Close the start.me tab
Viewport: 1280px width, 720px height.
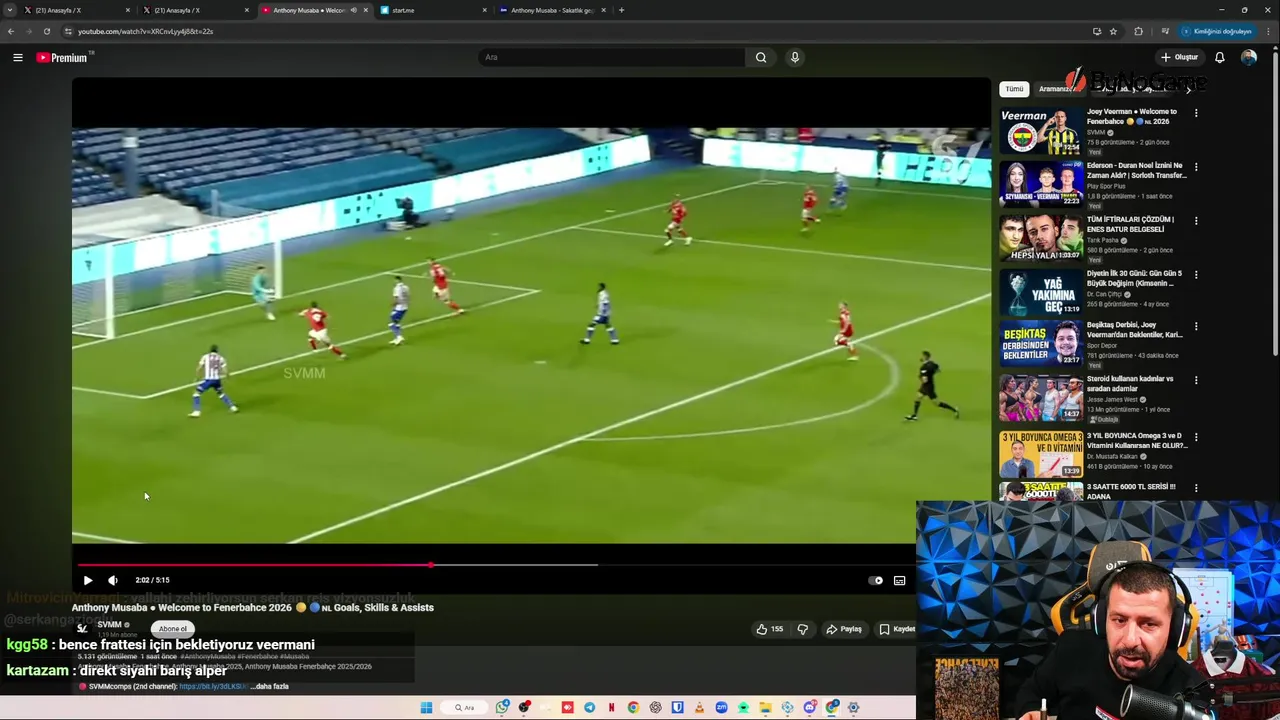tap(485, 10)
